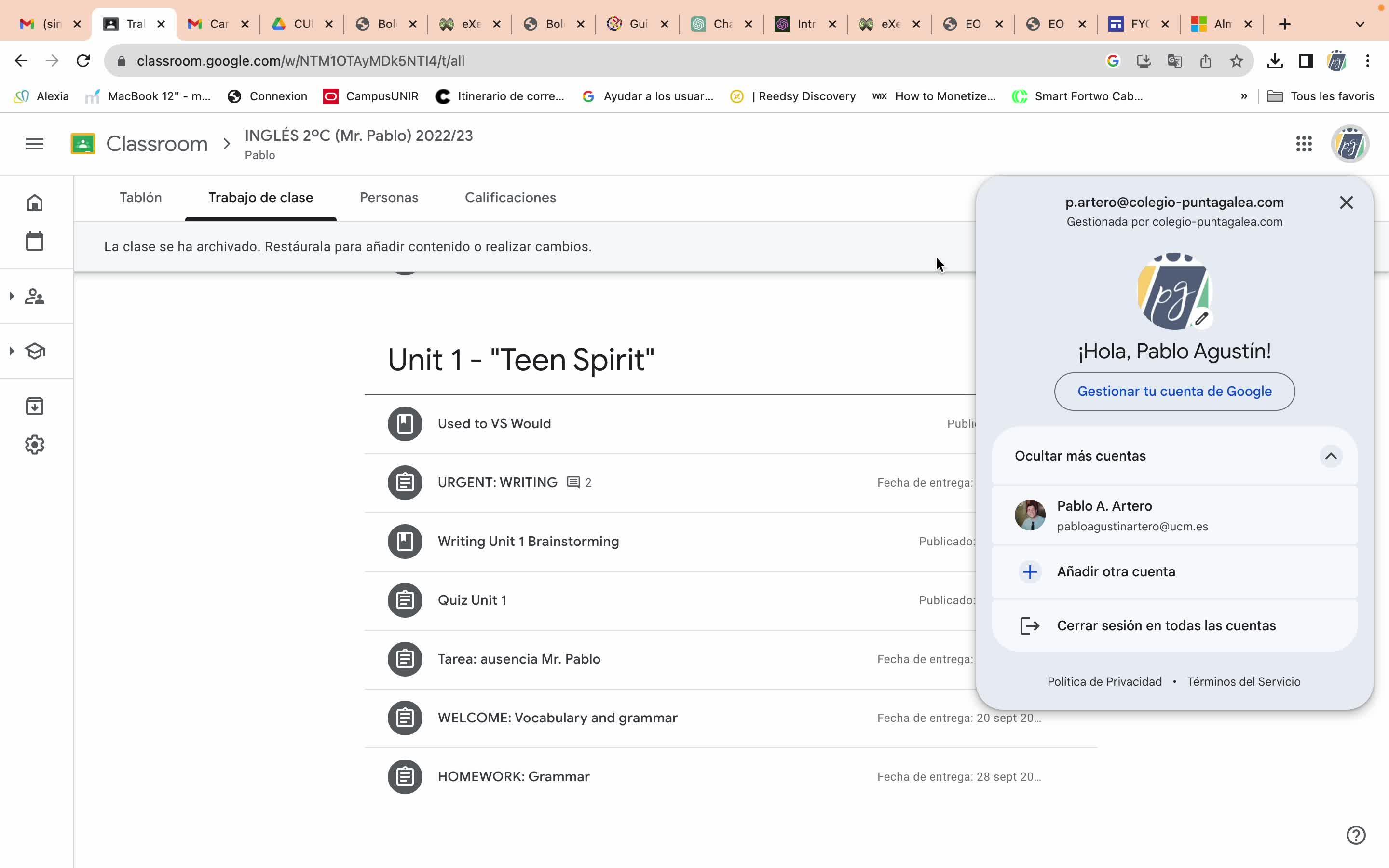This screenshot has height=868, width=1389.
Task: Click Añadir otra cuenta
Action: (1116, 572)
